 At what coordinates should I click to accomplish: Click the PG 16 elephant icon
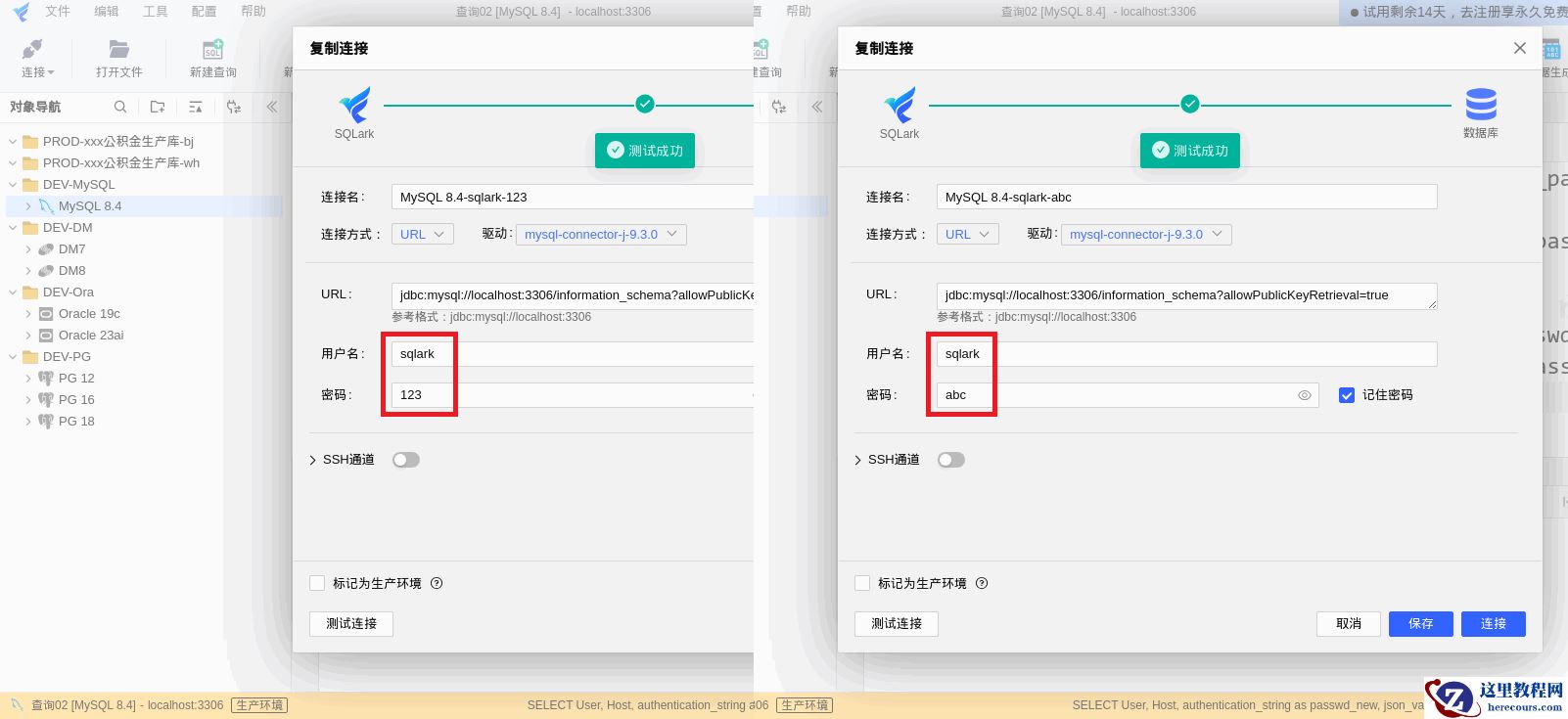[x=46, y=400]
